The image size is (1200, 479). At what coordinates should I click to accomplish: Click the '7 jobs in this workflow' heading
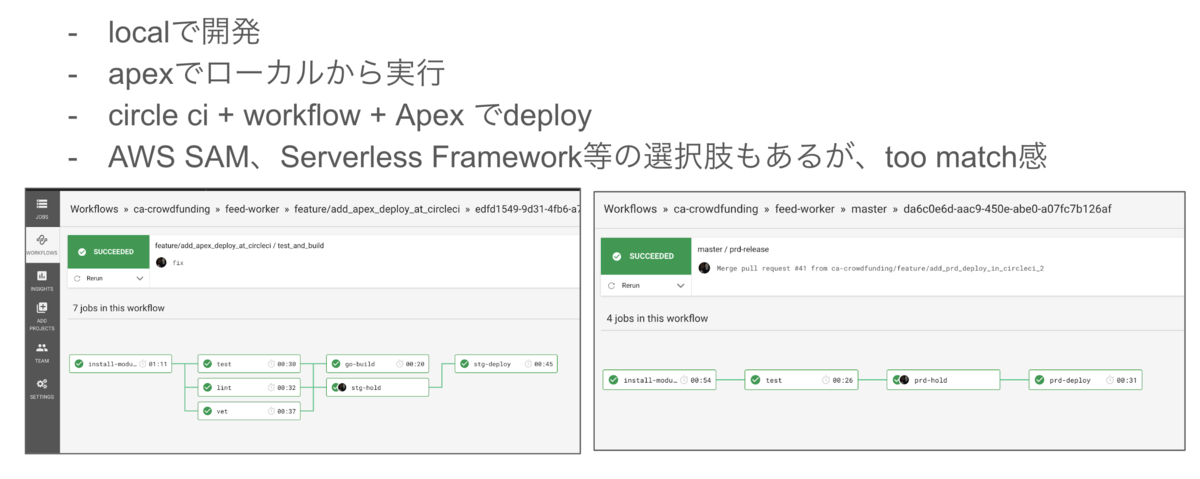(119, 307)
